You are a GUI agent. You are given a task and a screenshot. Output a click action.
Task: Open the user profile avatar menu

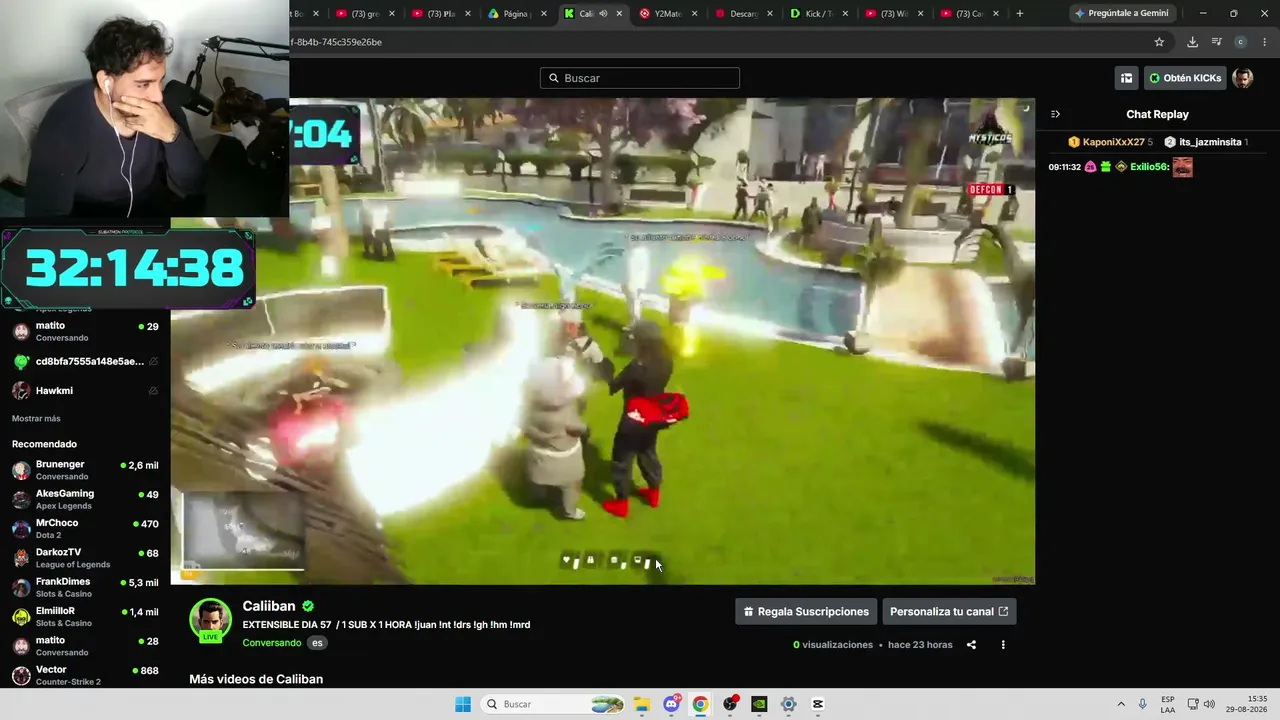click(1242, 78)
